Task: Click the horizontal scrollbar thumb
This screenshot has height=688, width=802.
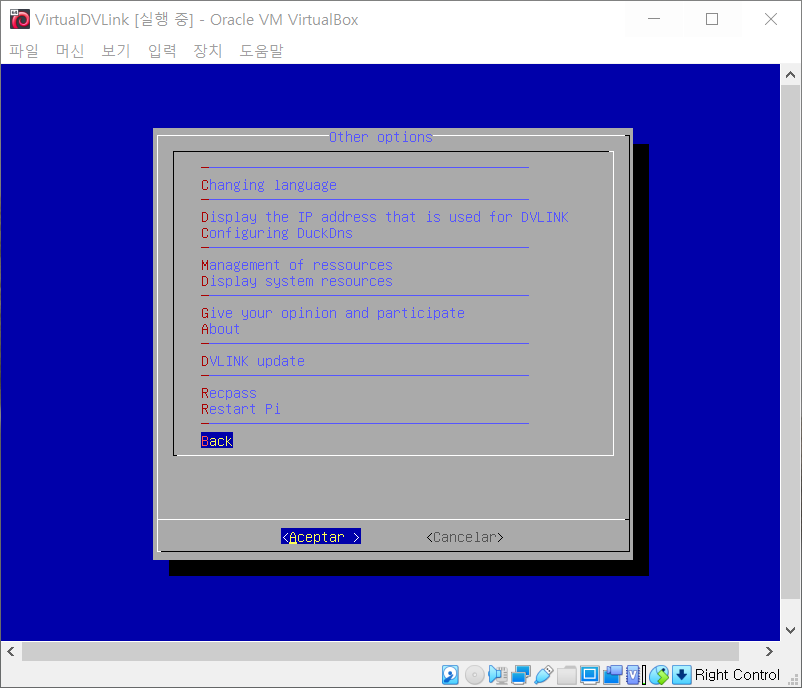Action: [380, 651]
